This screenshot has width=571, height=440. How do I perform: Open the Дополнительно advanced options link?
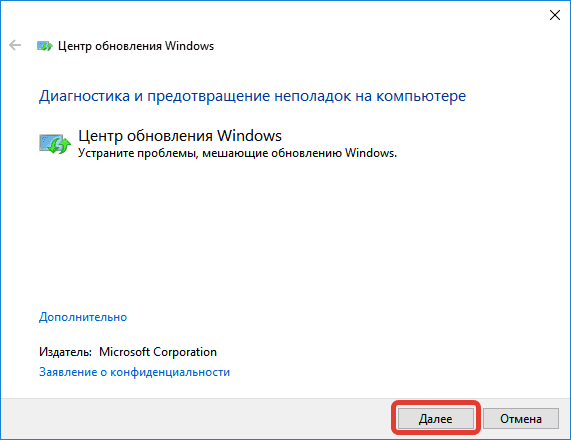coord(83,317)
